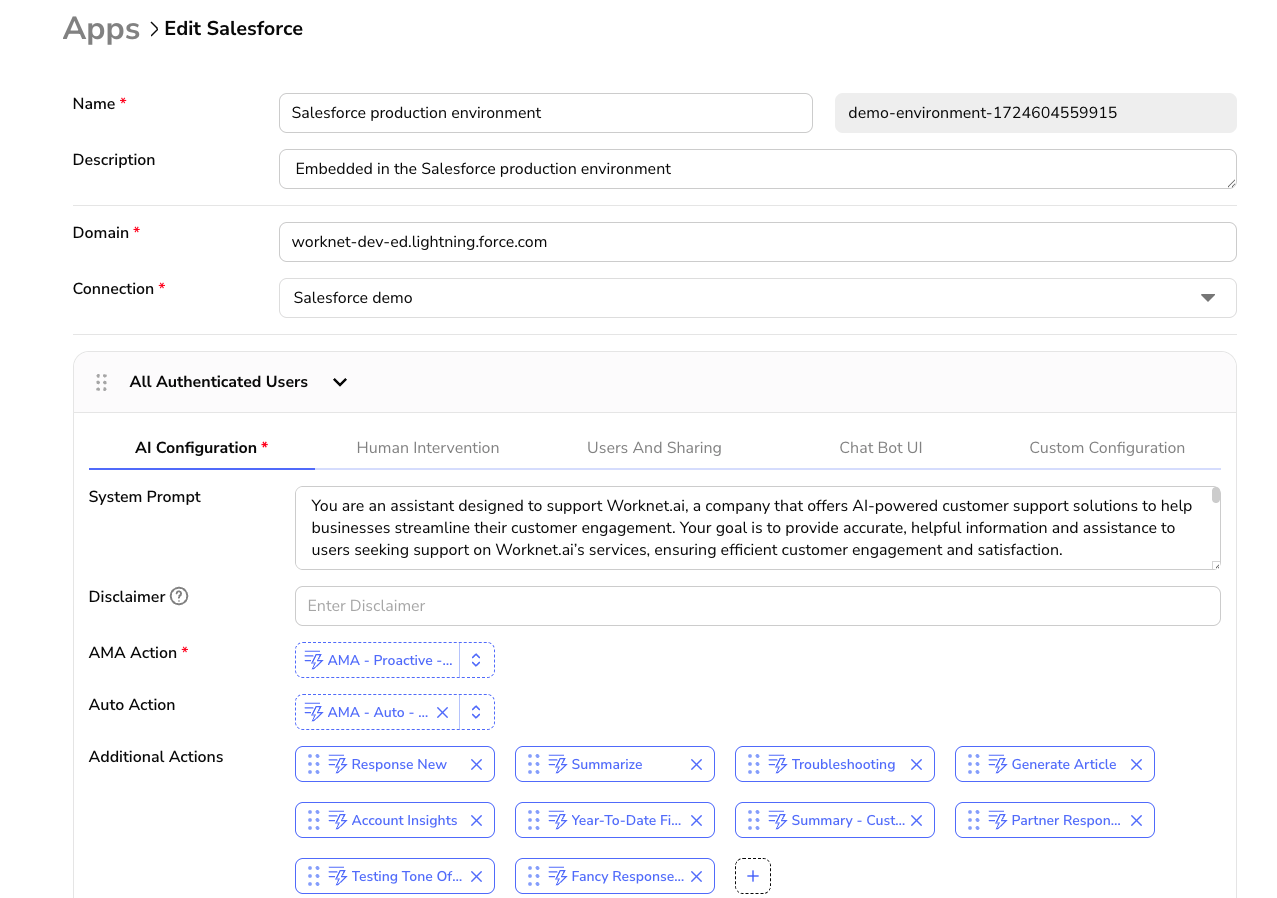Viewport: 1277px width, 898px height.
Task: Click the Enter Disclaimer field
Action: click(758, 606)
